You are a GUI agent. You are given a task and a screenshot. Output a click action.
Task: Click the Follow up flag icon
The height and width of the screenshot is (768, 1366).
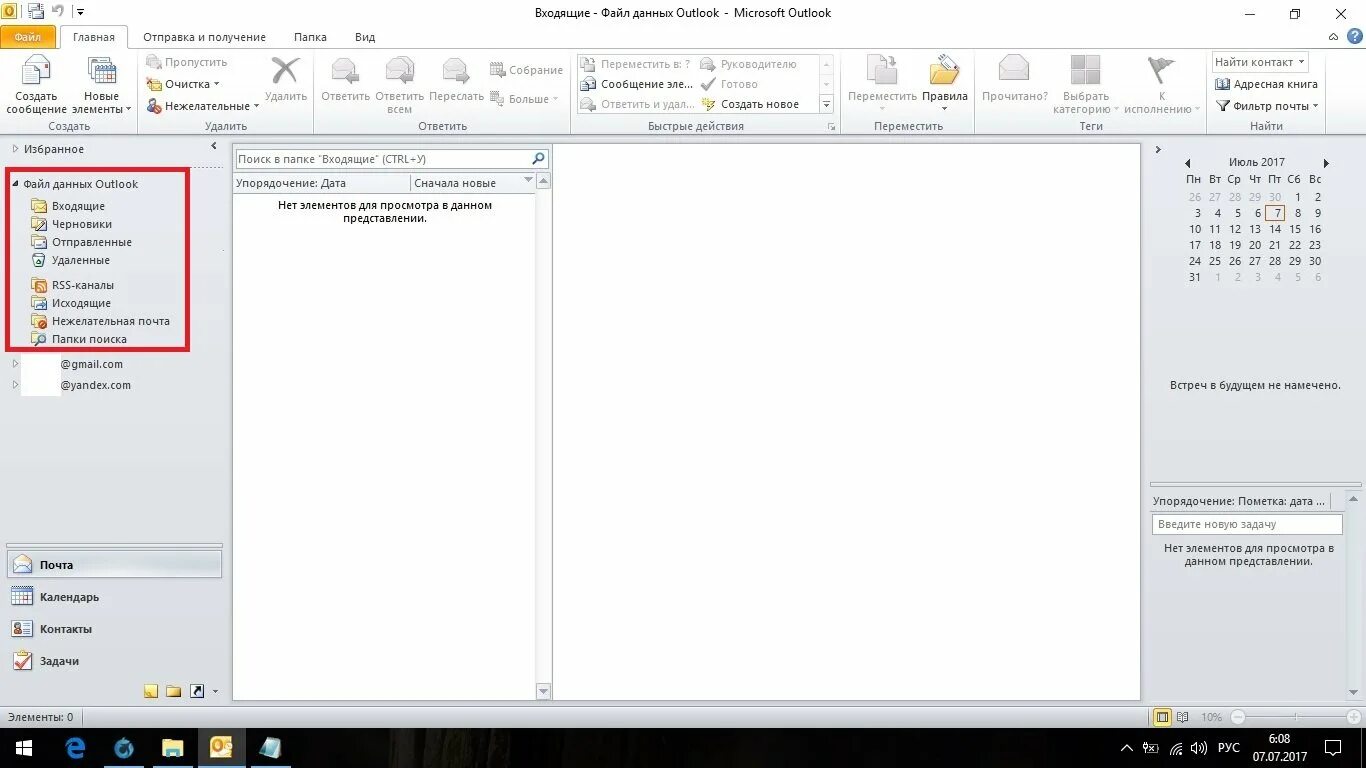tap(1161, 69)
